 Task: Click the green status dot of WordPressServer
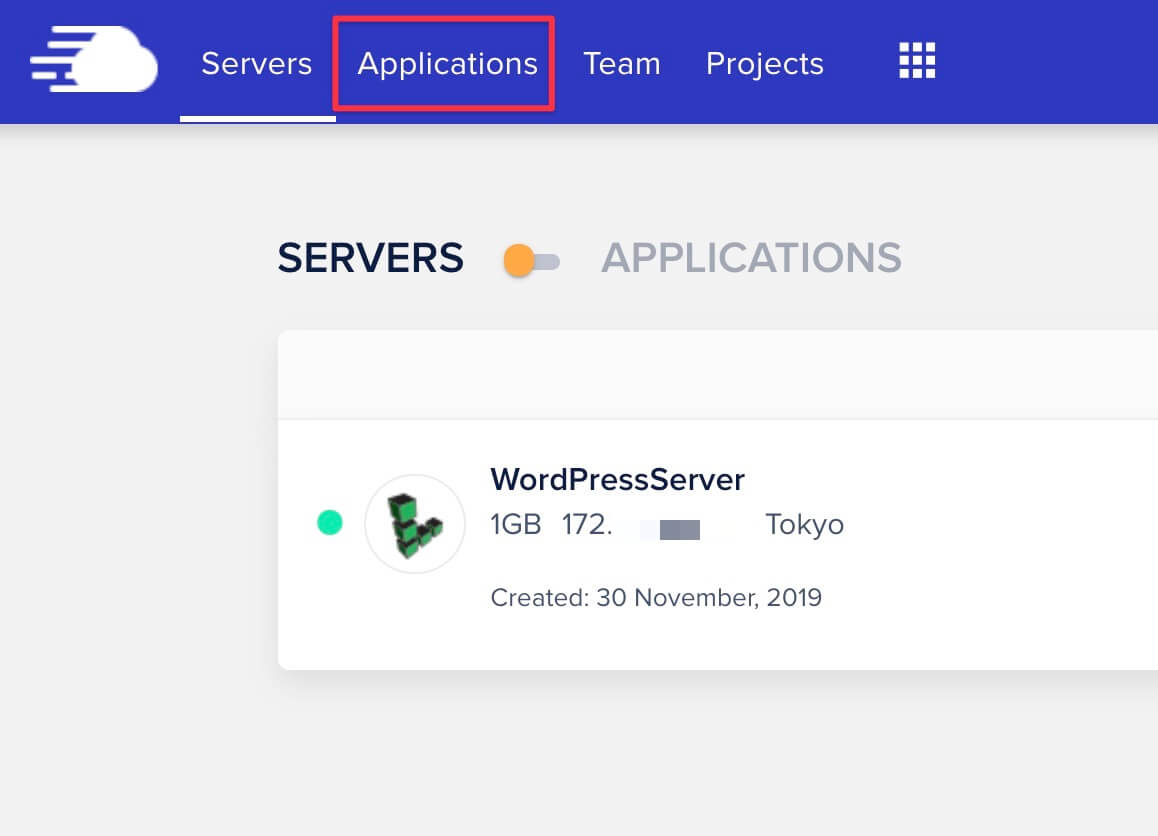(x=329, y=522)
